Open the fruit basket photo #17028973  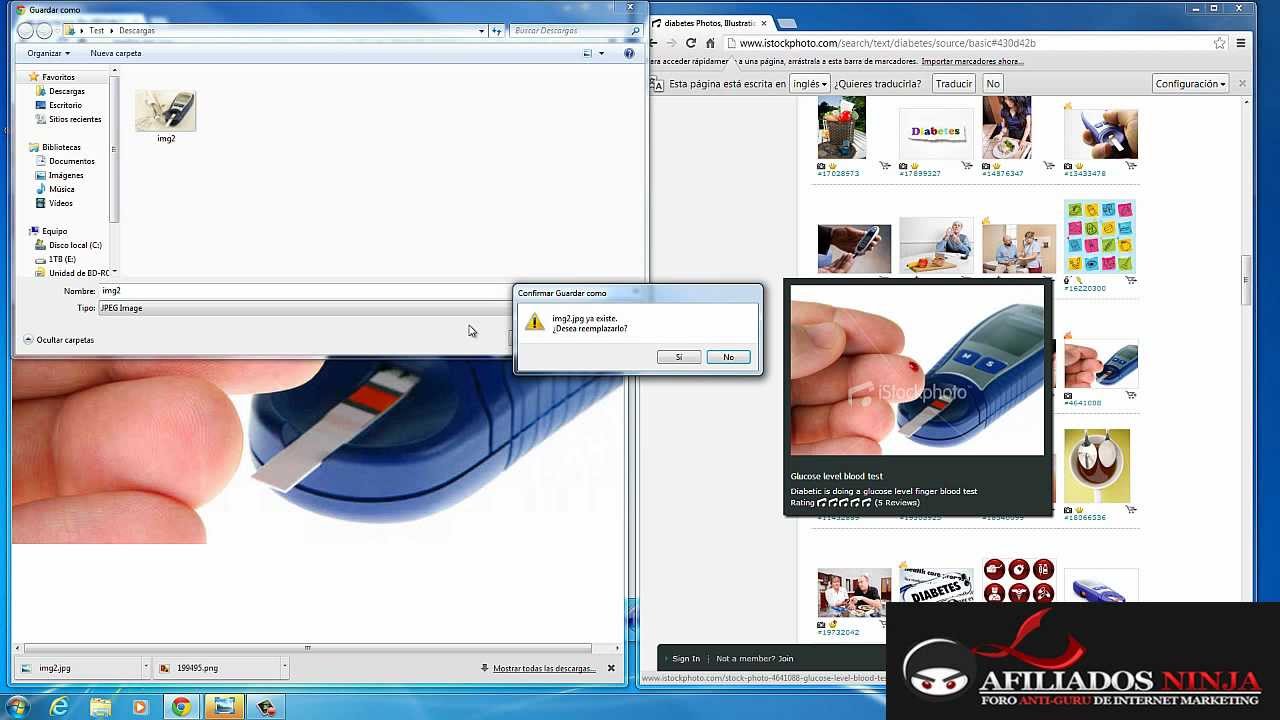[x=841, y=128]
